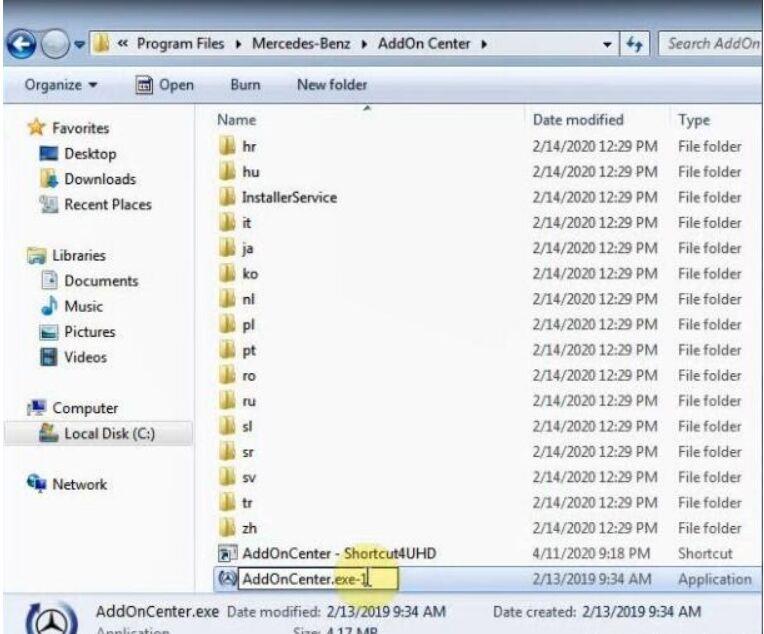
Task: Click the Refresh button
Action: [x=634, y=44]
